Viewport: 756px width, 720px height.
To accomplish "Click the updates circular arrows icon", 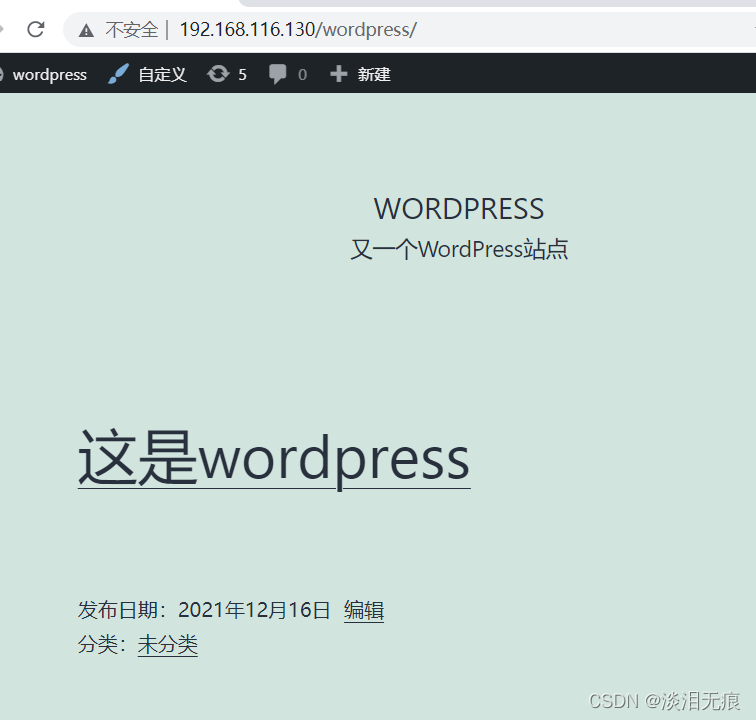I will click(218, 74).
